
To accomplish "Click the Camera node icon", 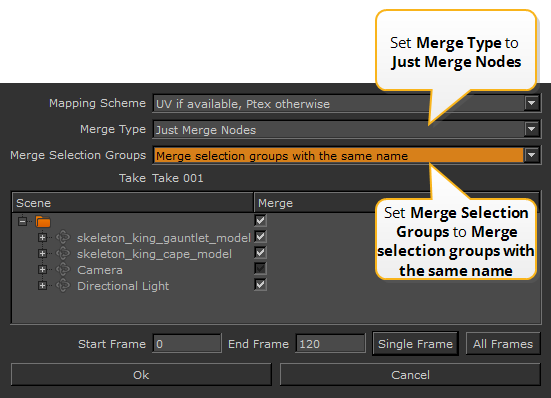I will point(63,270).
